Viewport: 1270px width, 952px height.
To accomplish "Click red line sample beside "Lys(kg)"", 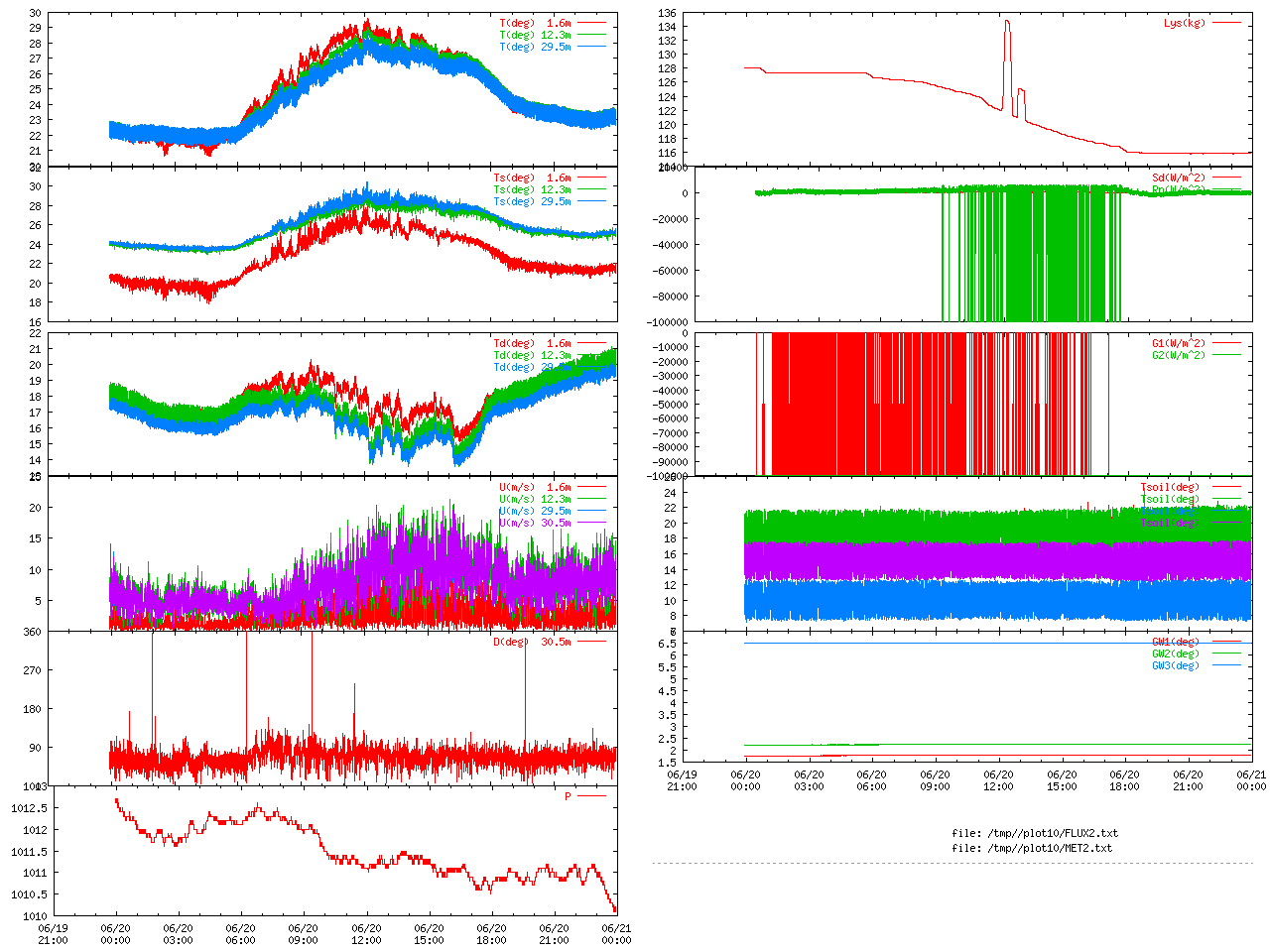I will (1227, 23).
